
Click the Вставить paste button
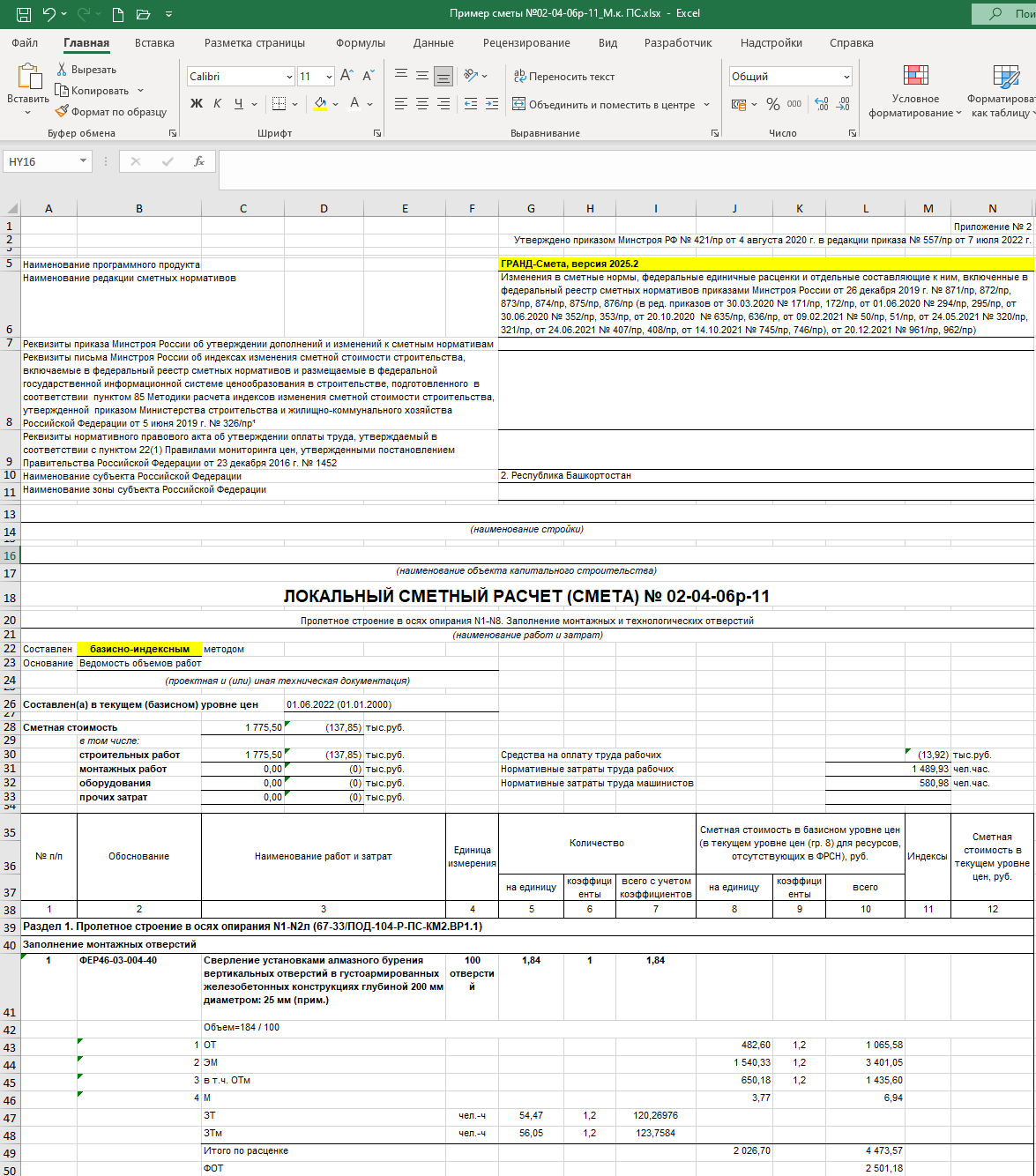28,86
